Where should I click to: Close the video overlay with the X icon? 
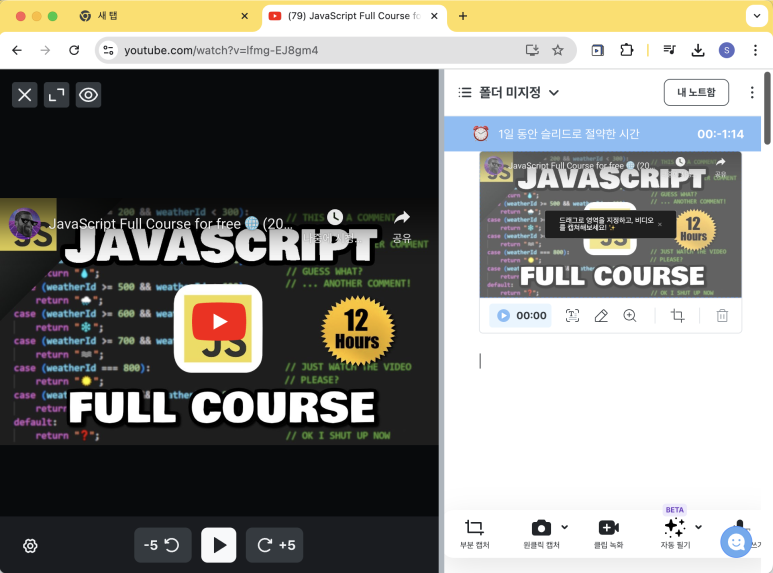click(25, 95)
